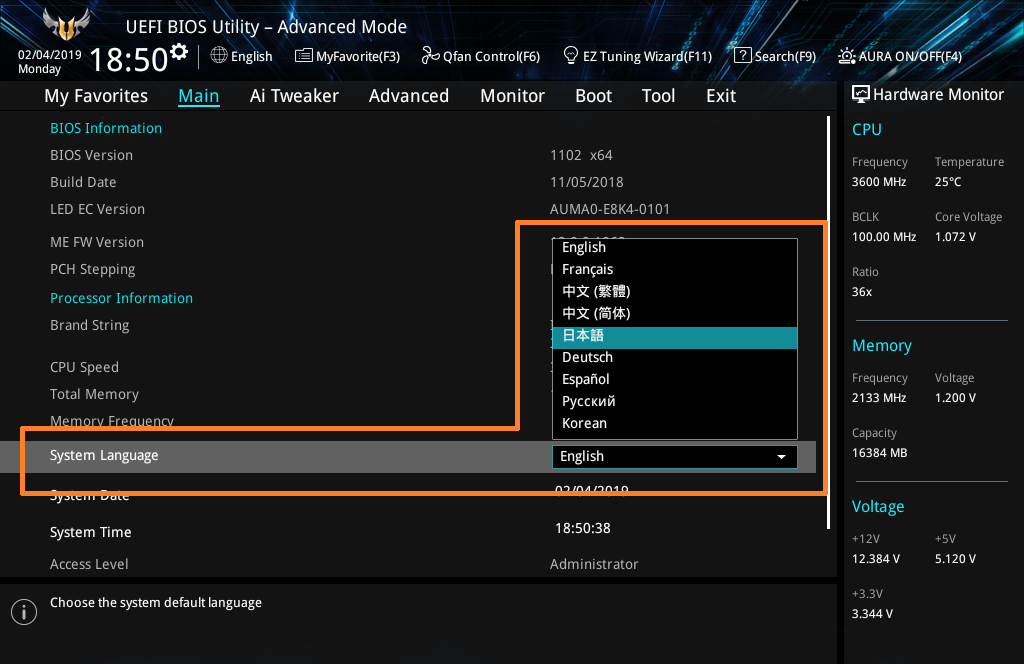Click the CPU temperature 25°C value
1024x664 pixels.
pos(948,182)
